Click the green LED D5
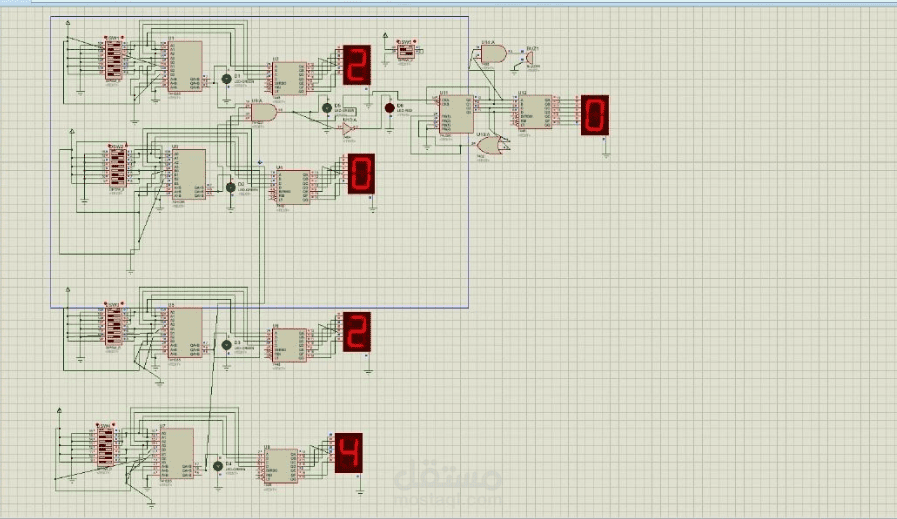Image resolution: width=897 pixels, height=519 pixels. tap(327, 108)
